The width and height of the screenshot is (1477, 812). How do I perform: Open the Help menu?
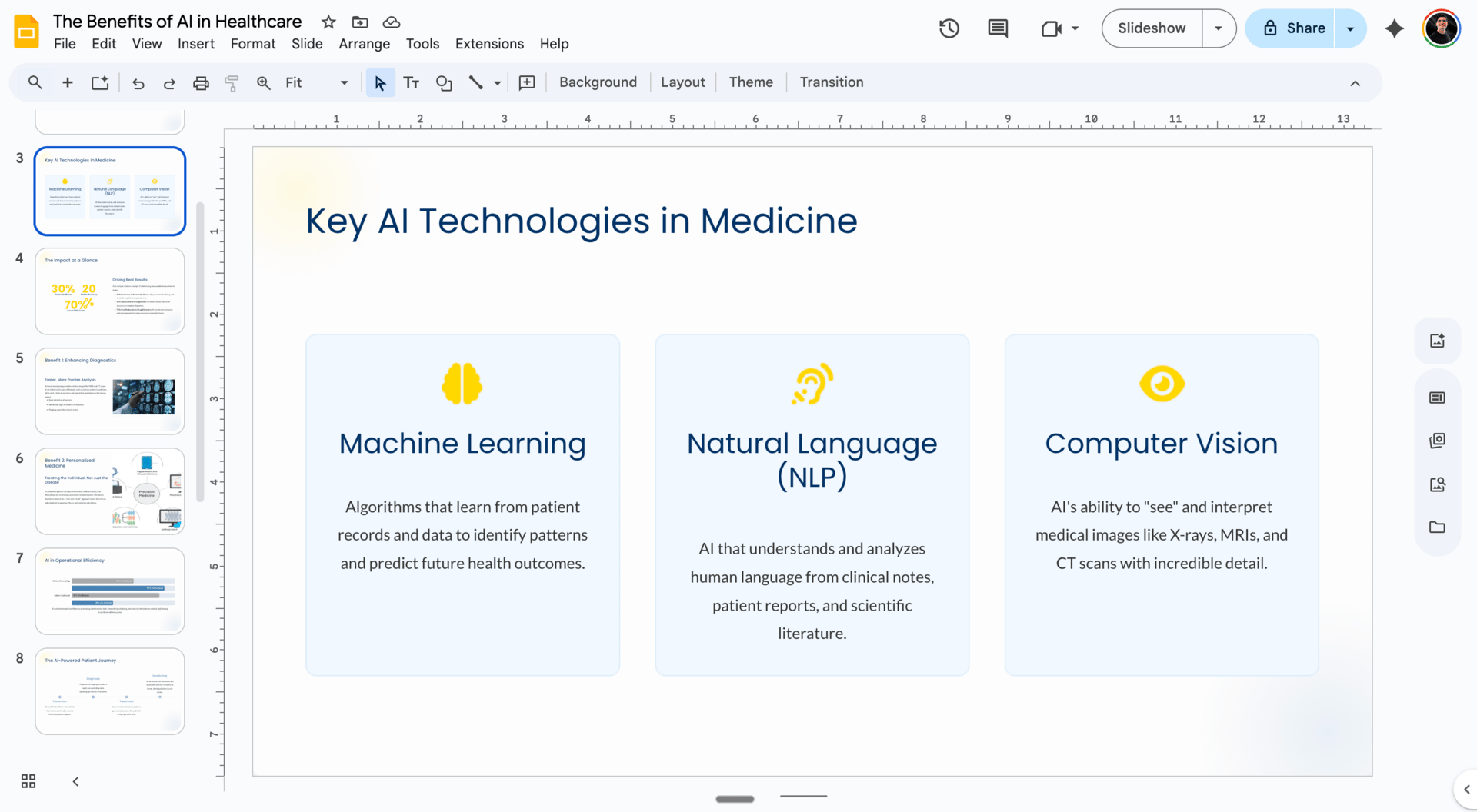tap(554, 44)
